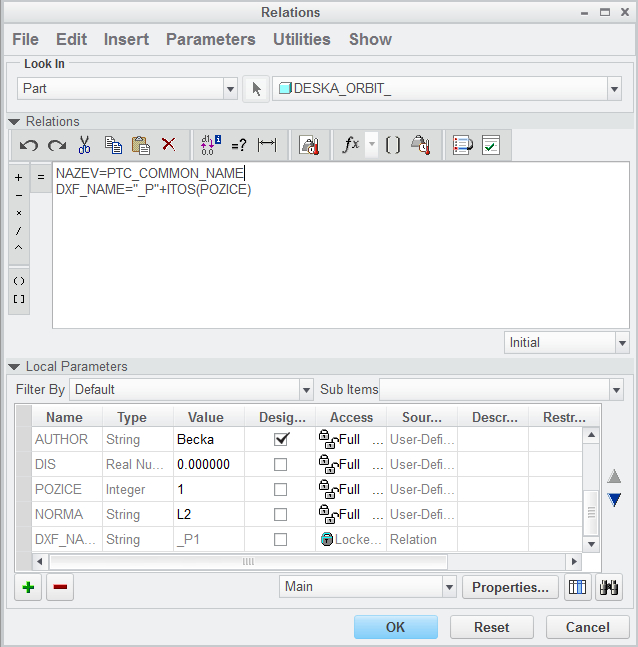Move parameter down with blue arrow
The height and width of the screenshot is (647, 638).
tap(614, 500)
